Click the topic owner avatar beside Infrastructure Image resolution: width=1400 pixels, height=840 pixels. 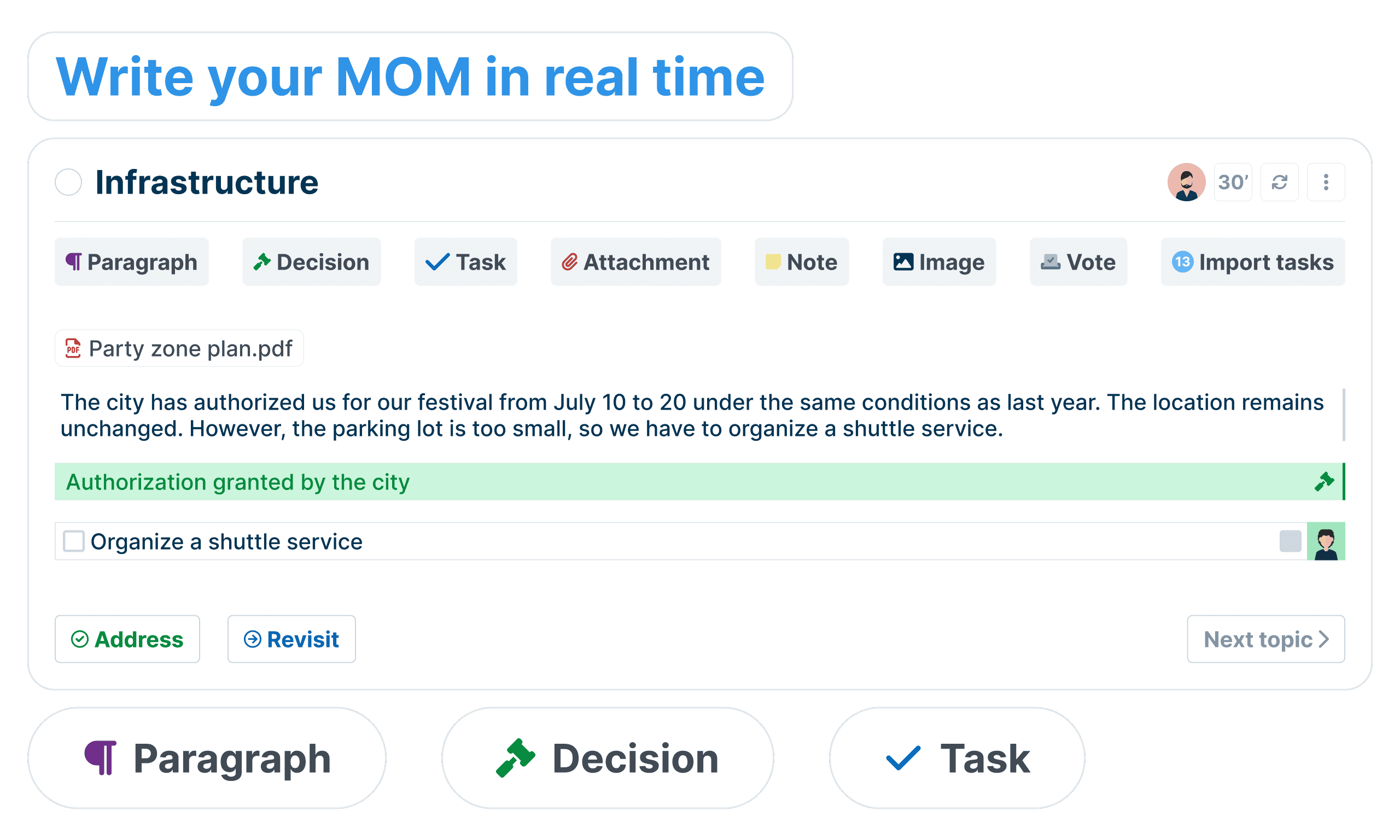1186,182
